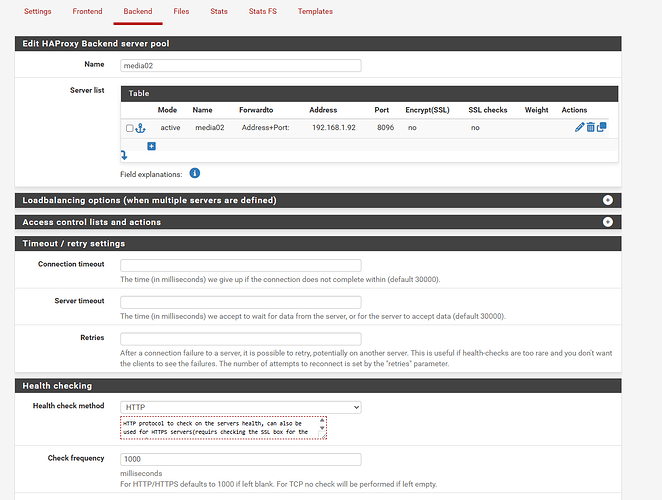Delete the media02 server with trash icon
This screenshot has width=662, height=500.
[x=591, y=128]
